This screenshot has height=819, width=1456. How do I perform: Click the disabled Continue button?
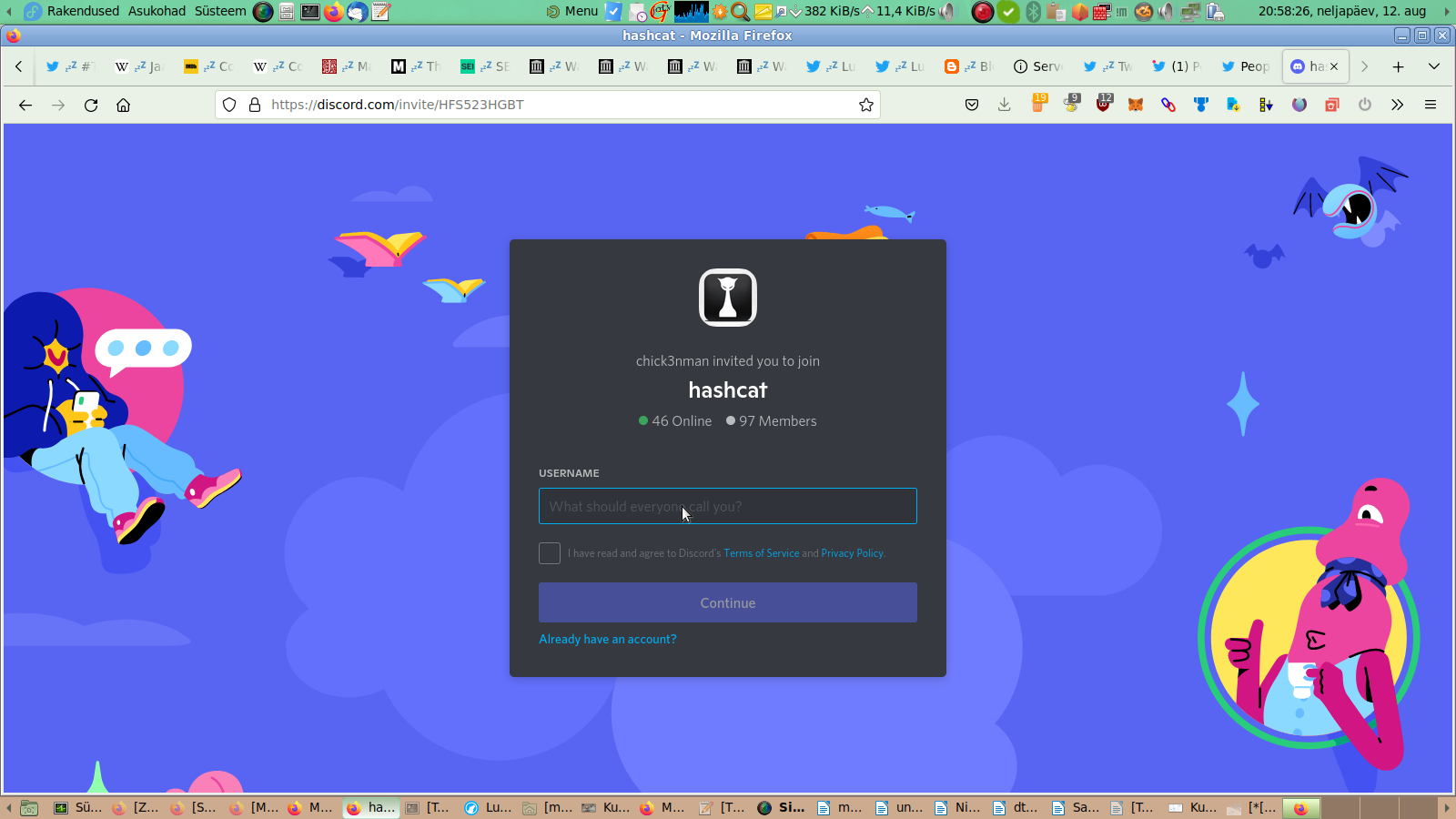[x=728, y=602]
